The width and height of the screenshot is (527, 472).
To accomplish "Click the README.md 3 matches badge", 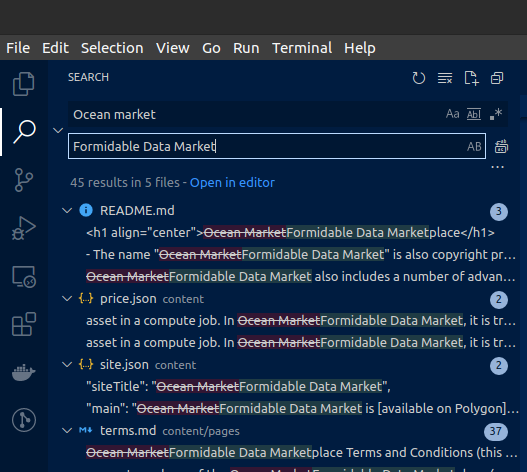I will click(499, 211).
